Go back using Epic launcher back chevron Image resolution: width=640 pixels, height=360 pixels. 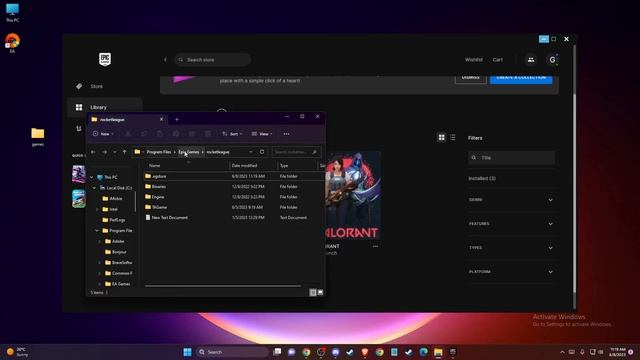click(165, 60)
